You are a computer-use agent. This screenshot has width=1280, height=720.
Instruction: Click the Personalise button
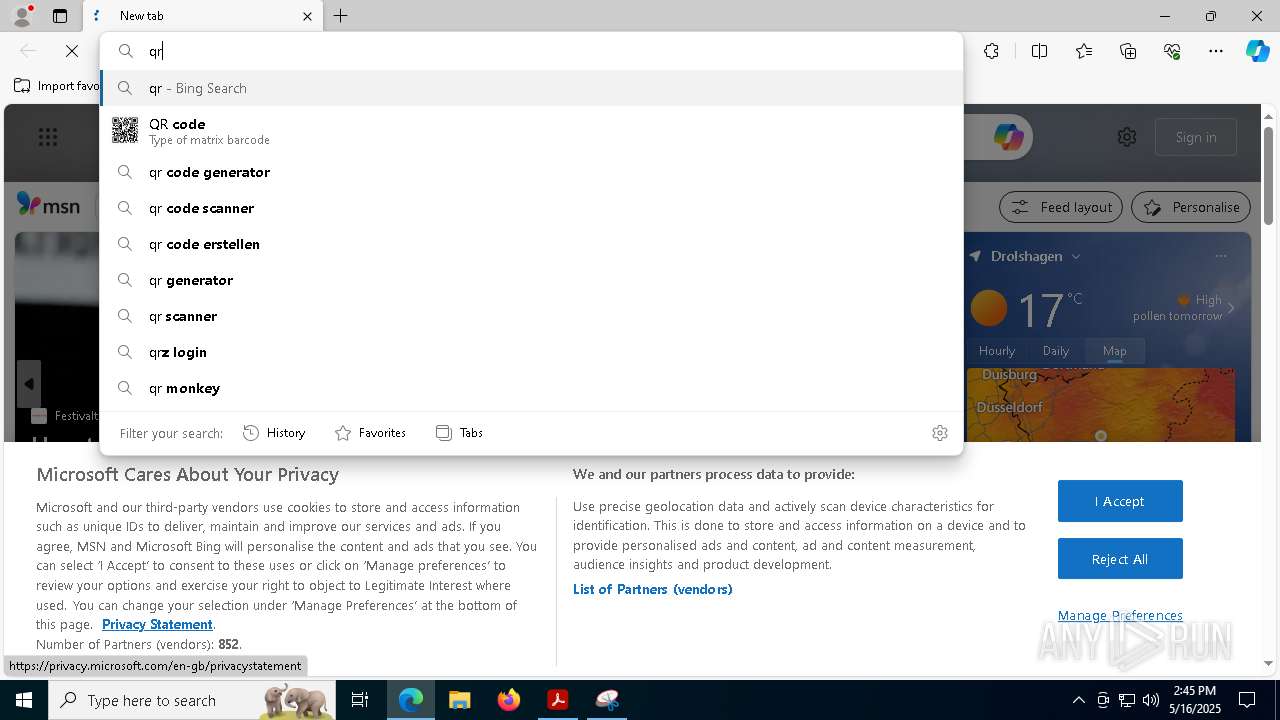1191,207
